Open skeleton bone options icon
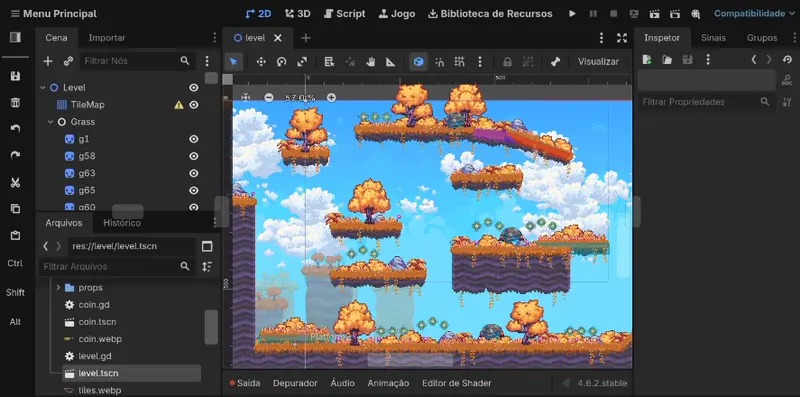Screen dimensions: 800x397 click(555, 62)
